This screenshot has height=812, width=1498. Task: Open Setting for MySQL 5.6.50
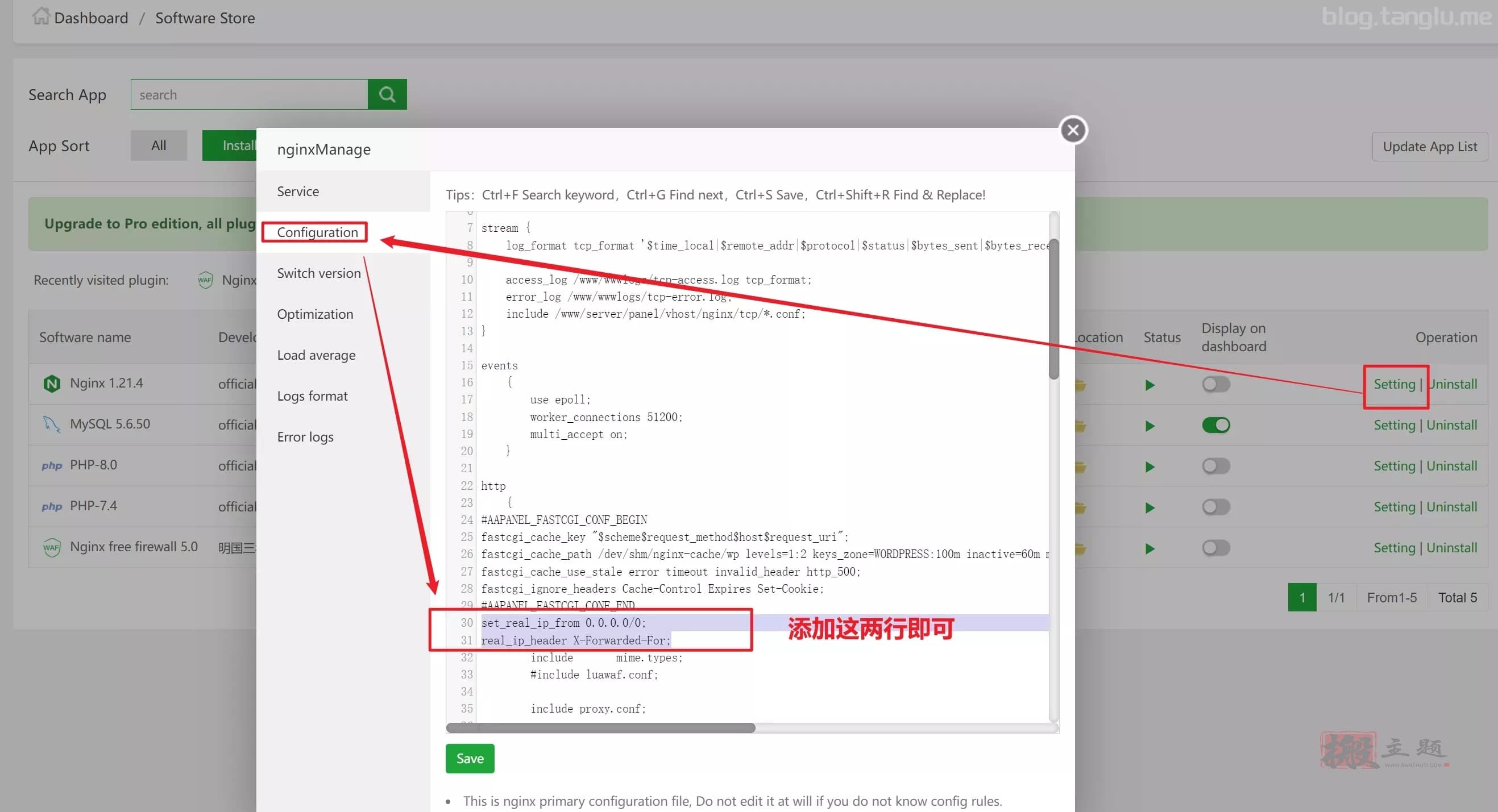coord(1394,425)
